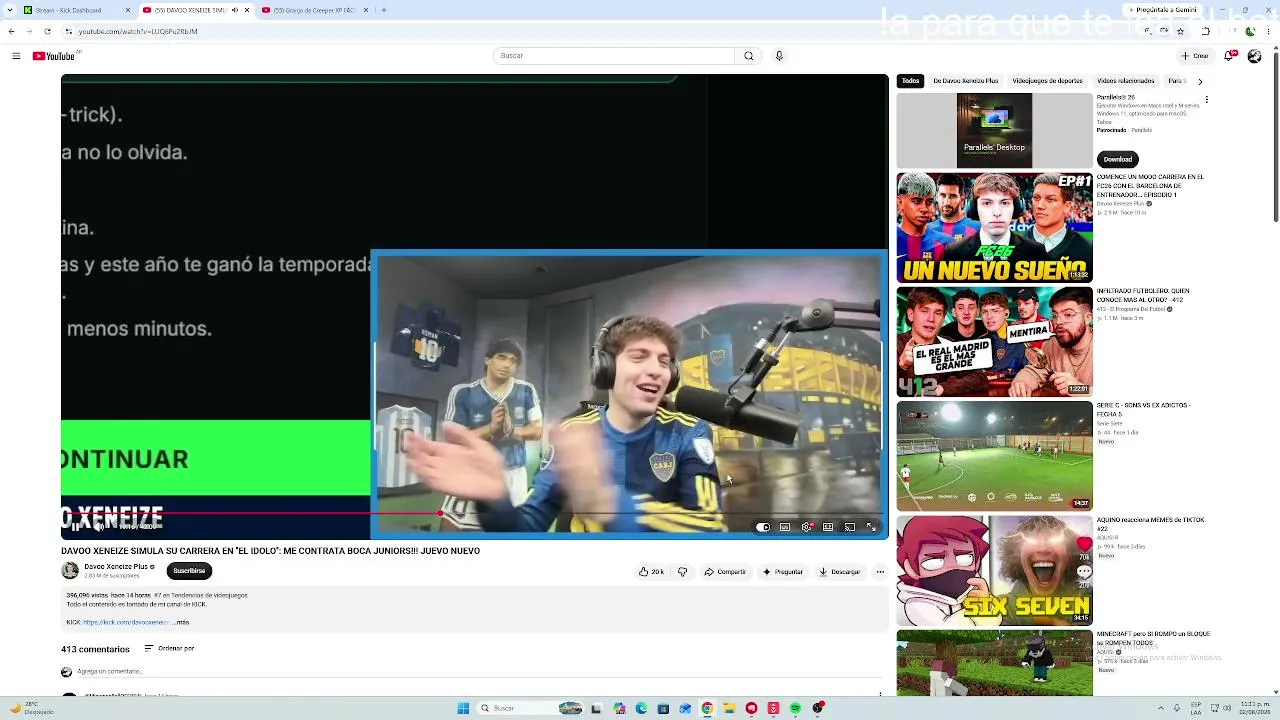Viewport: 1280px width, 720px height.
Task: Switch the player to theater mode
Action: (x=828, y=527)
